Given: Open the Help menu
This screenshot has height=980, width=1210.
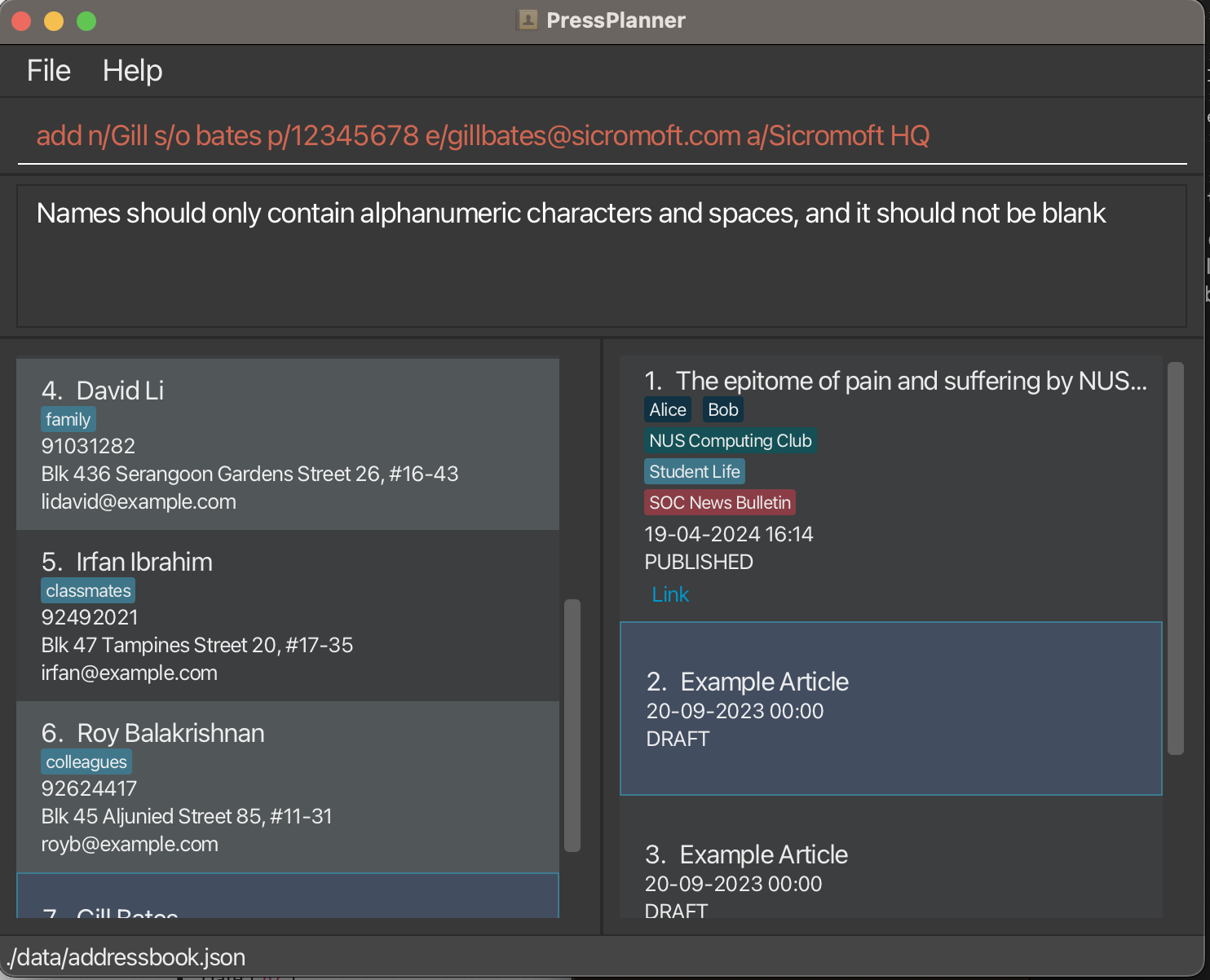Looking at the screenshot, I should coord(132,71).
